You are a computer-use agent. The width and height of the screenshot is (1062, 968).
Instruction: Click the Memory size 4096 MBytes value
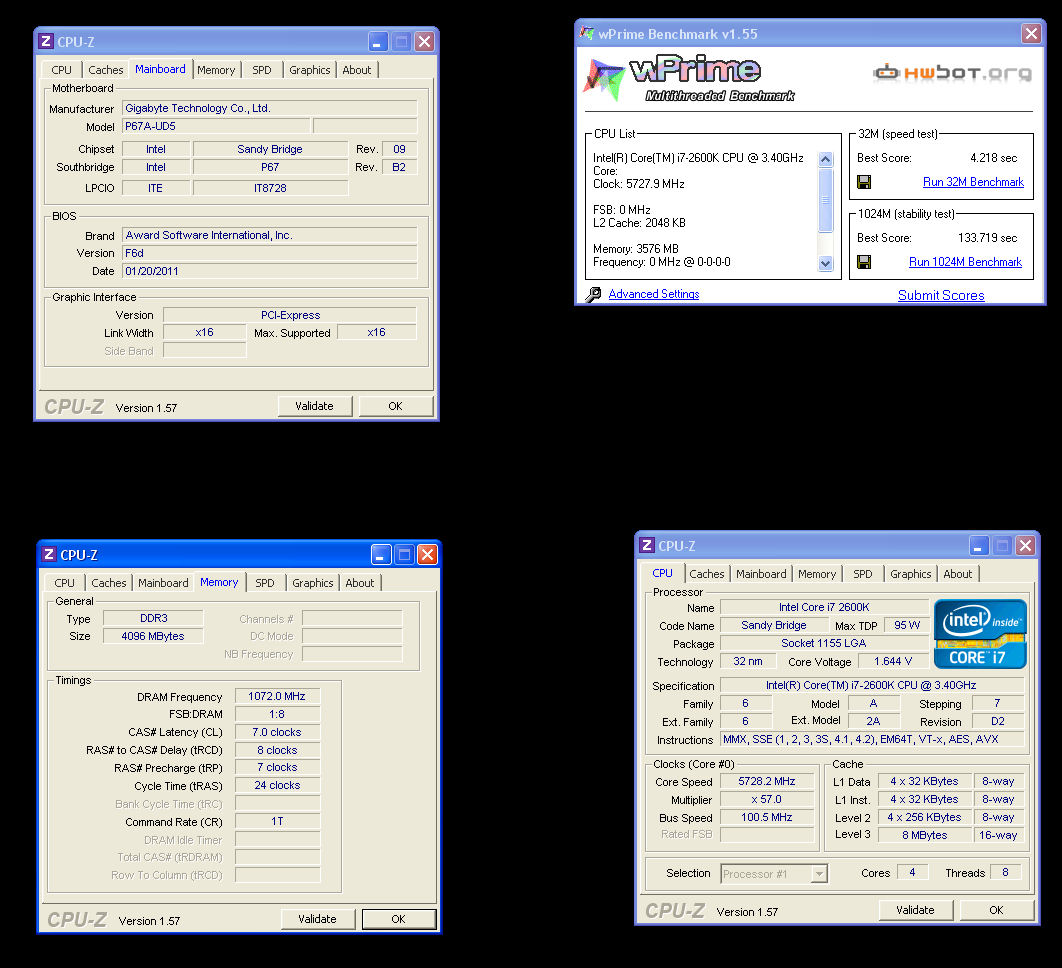click(x=153, y=636)
